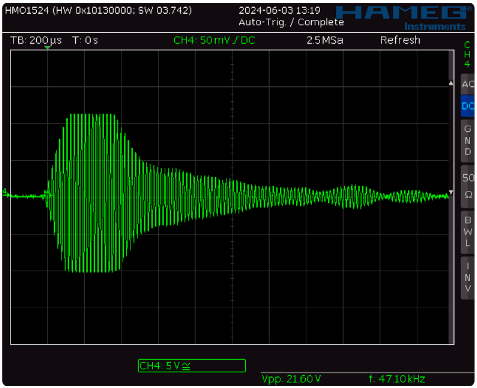This screenshot has height=388, width=477.
Task: Click the CH4 vertical menu label
Action: pos(467,54)
